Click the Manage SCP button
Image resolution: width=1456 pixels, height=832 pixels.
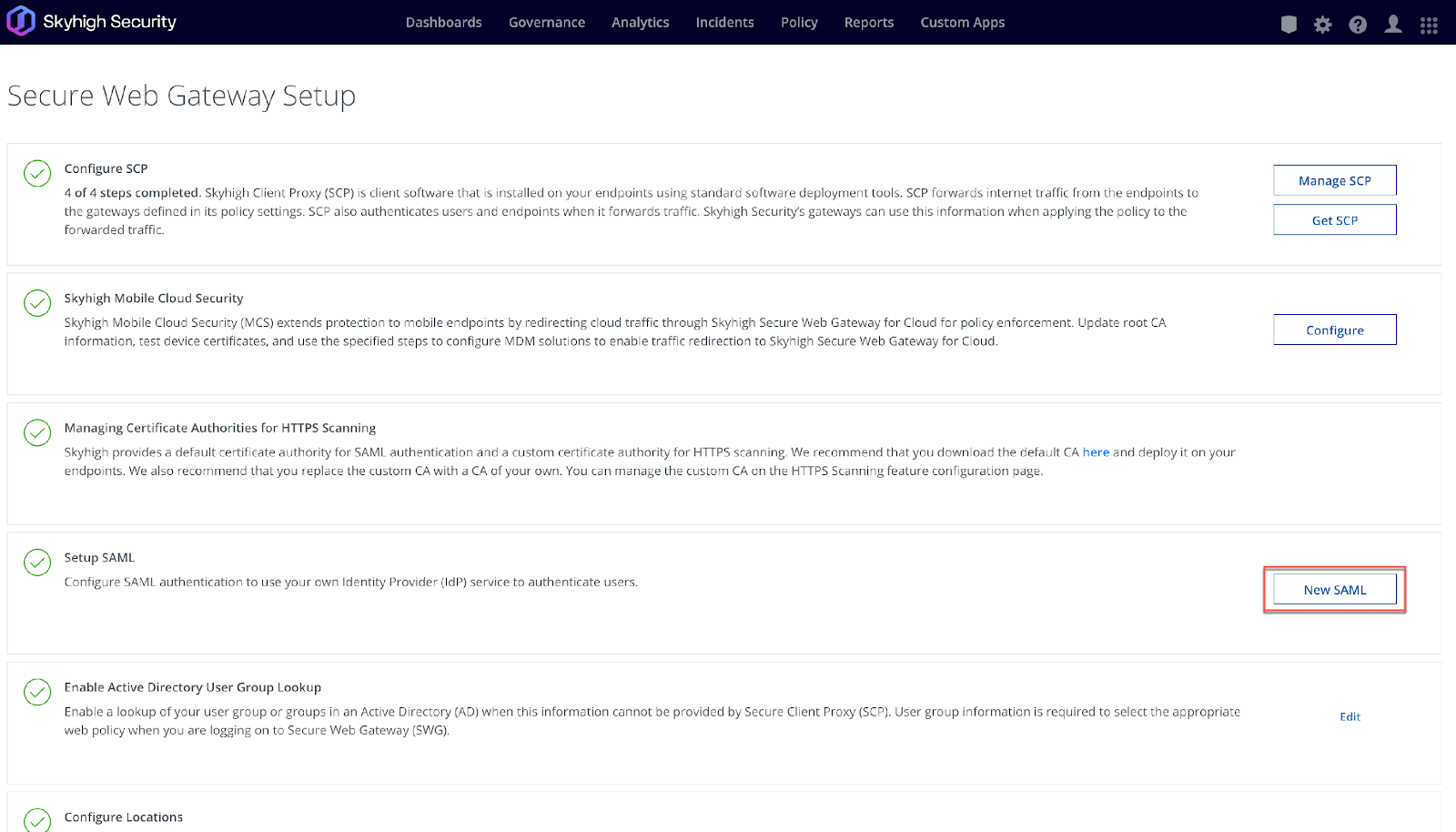[1334, 179]
